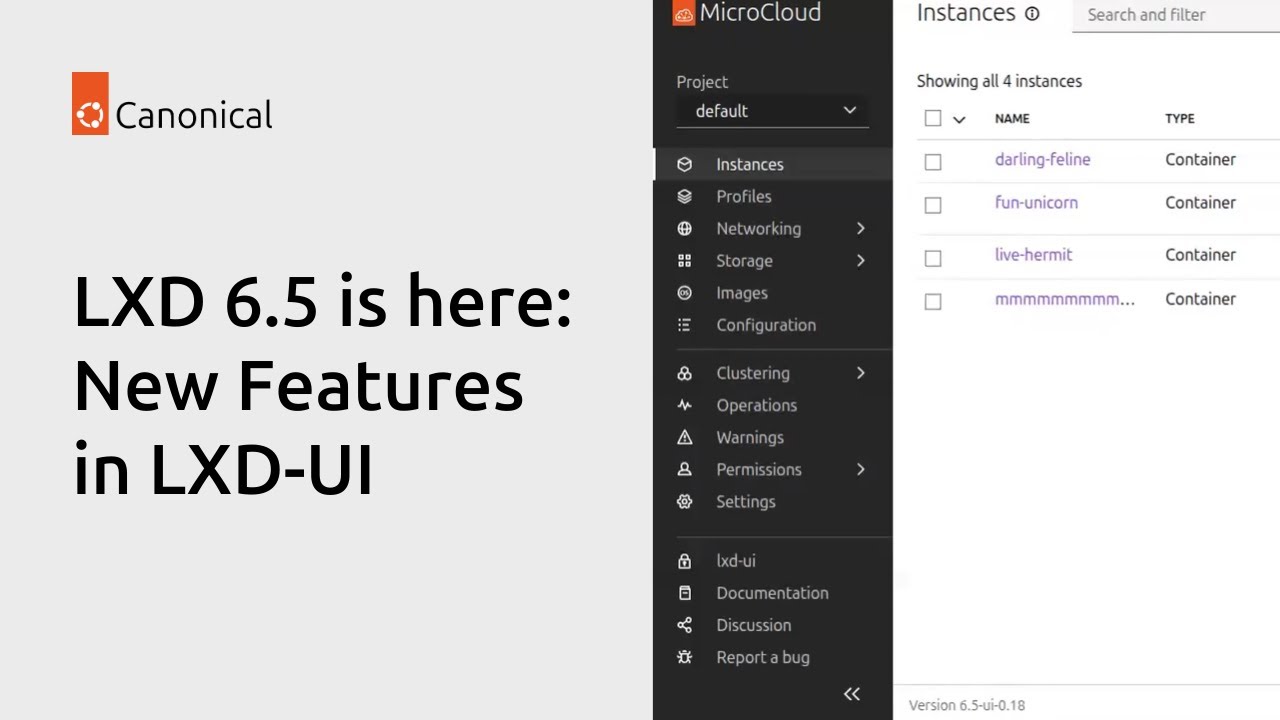Click the Warnings triangle icon
The height and width of the screenshot is (720, 1280).
point(684,437)
